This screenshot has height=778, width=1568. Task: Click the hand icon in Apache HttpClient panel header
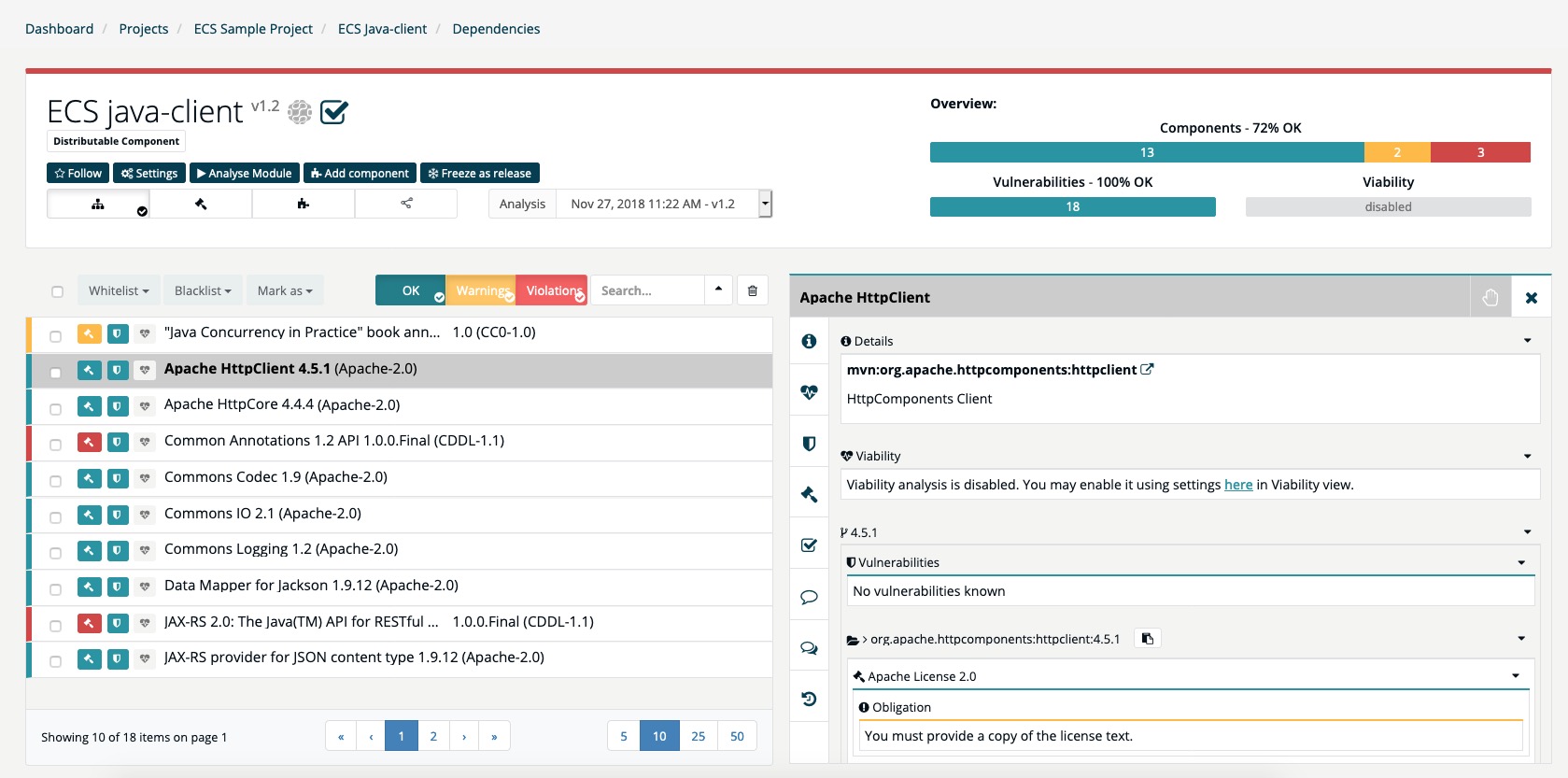1490,297
